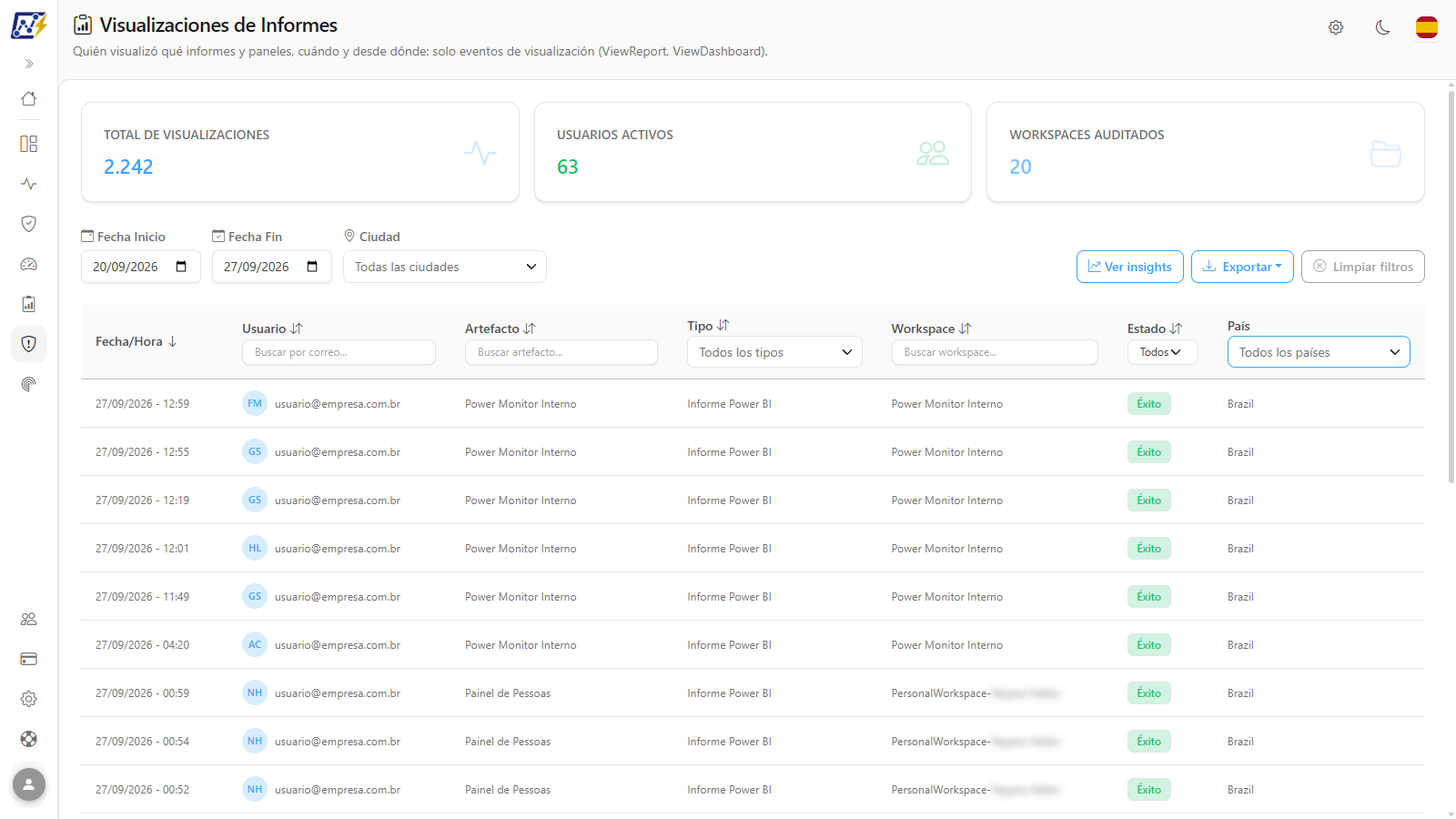
Task: Open the Estado Todos dropdown
Action: click(1163, 352)
